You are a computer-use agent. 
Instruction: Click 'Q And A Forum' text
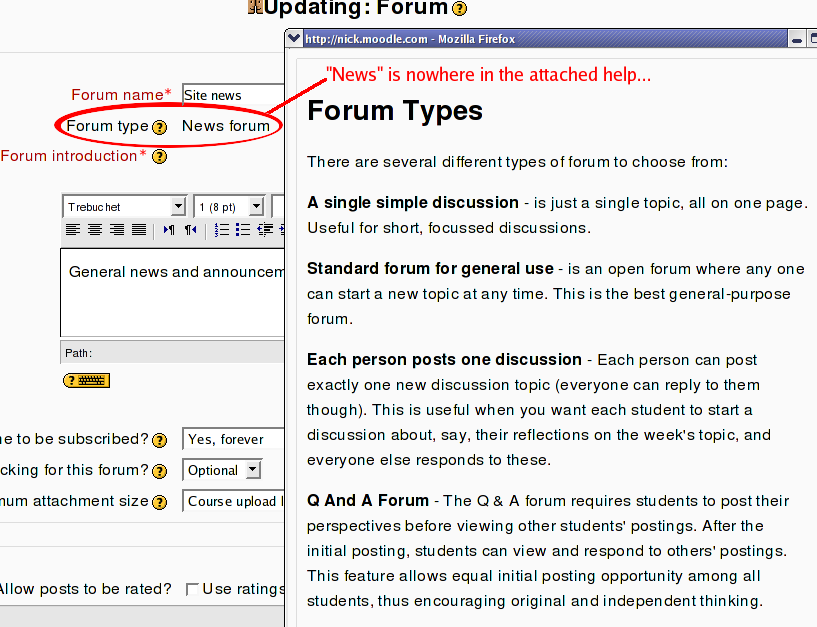point(367,500)
